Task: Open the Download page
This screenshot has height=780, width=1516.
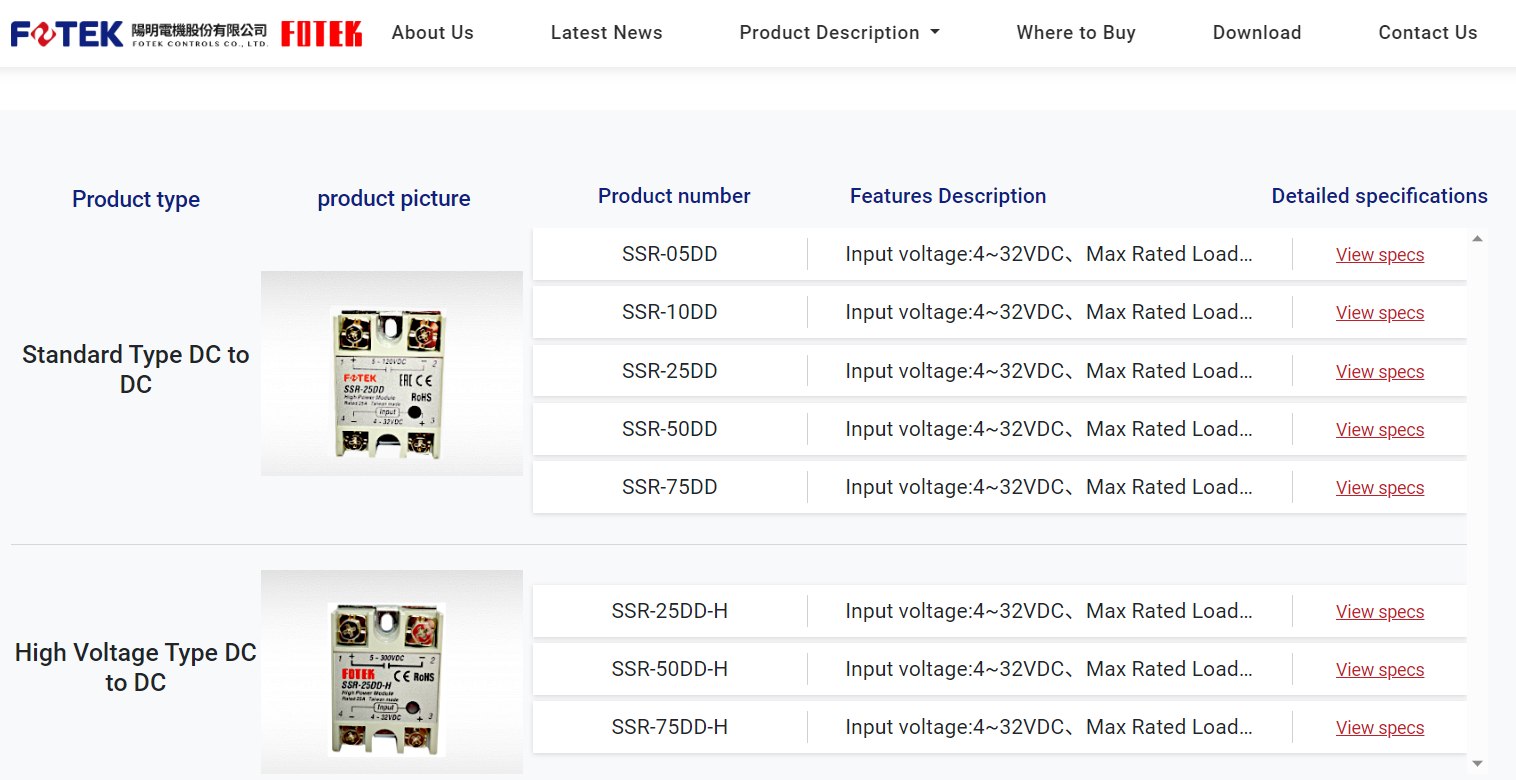Action: pos(1257,33)
